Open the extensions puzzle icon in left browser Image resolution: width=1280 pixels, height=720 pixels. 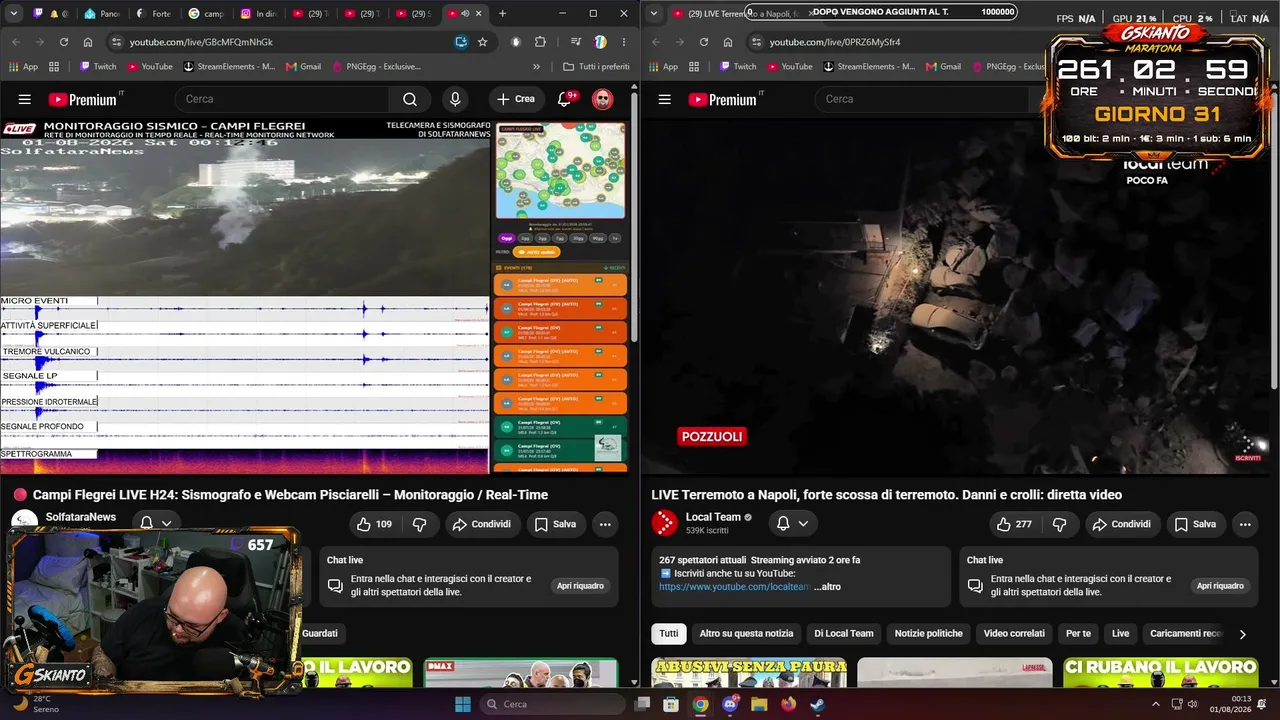(541, 42)
